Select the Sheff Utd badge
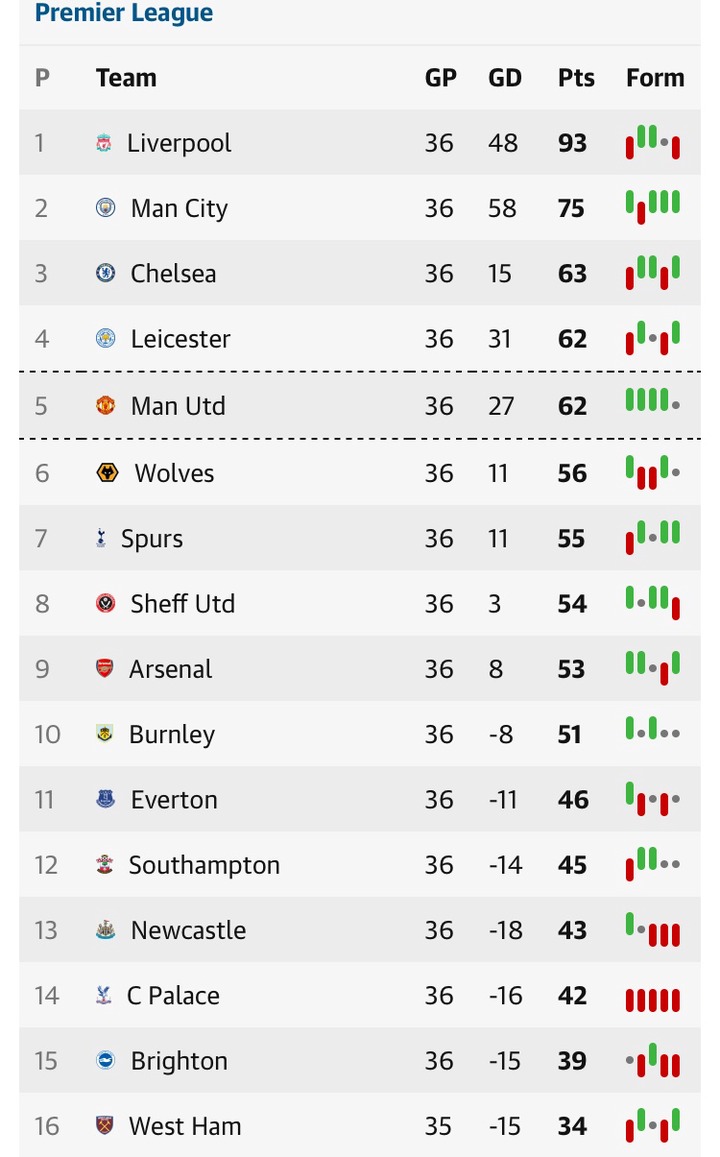 pyautogui.click(x=105, y=604)
